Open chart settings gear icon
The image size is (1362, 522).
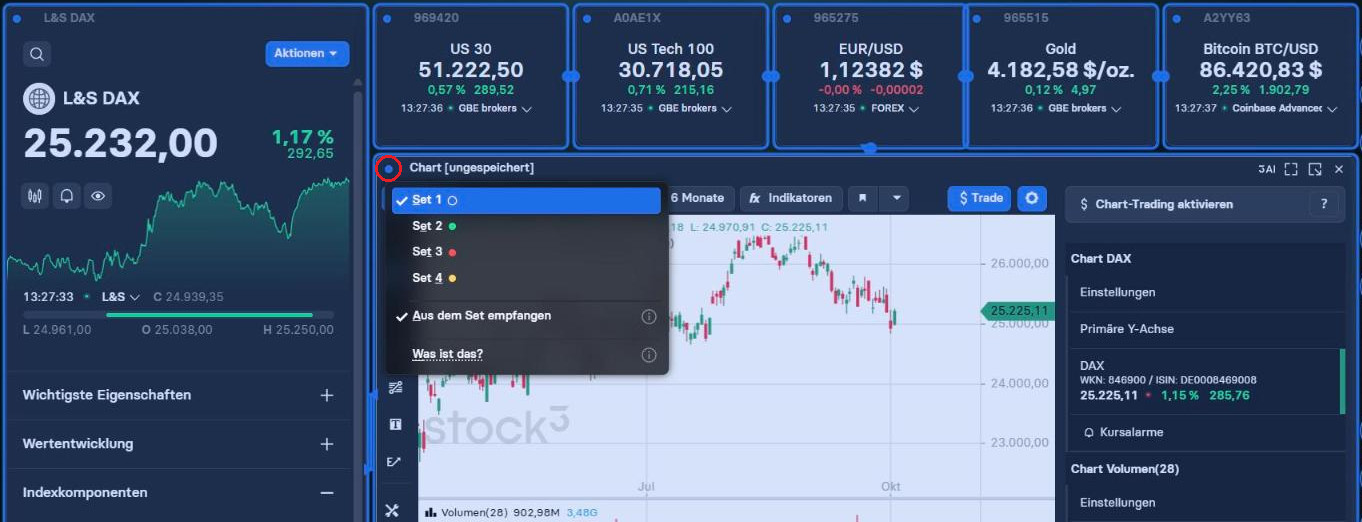pos(1031,198)
